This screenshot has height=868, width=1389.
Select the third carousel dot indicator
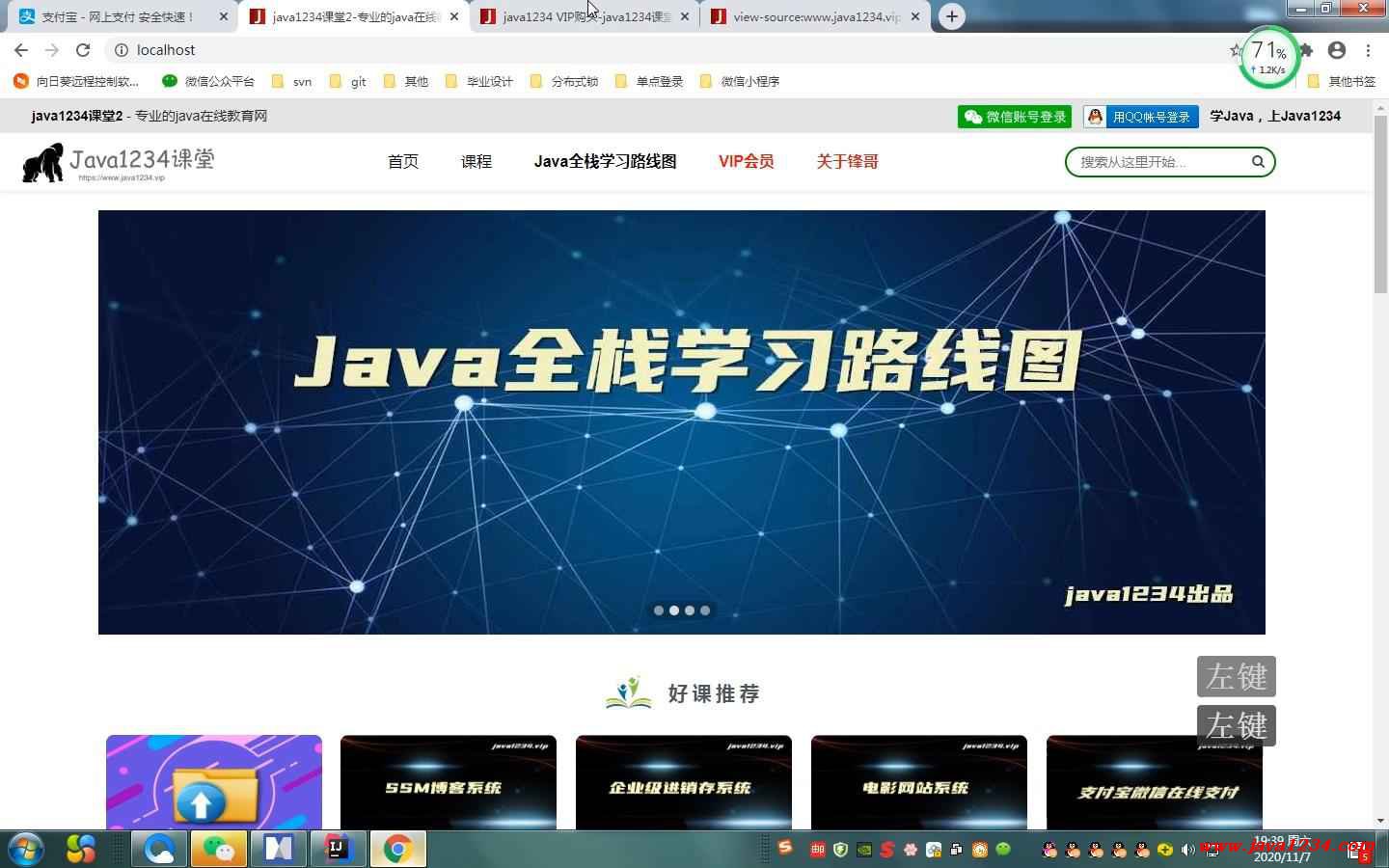coord(690,610)
